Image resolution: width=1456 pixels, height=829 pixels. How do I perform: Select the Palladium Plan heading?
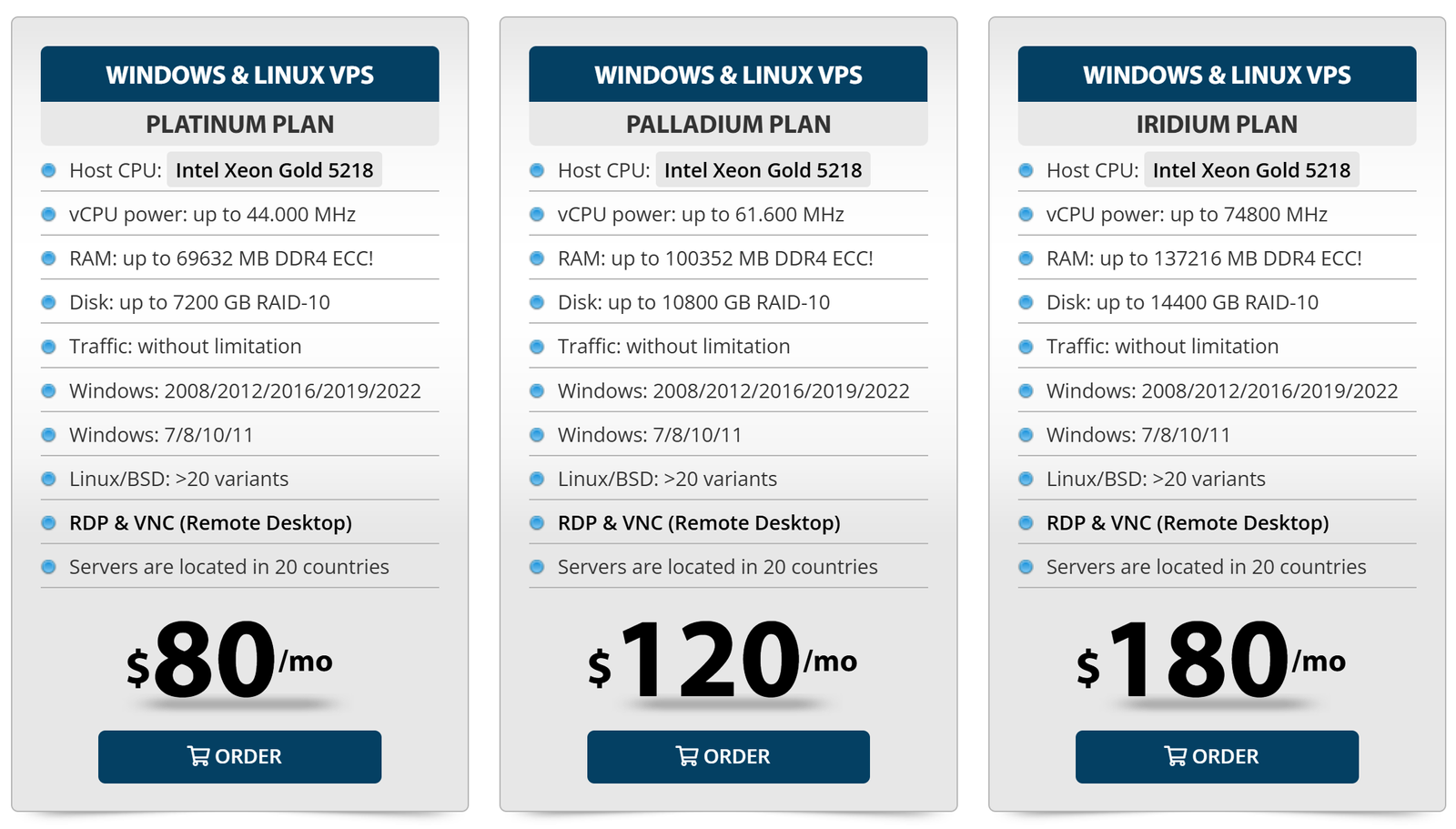pos(728,124)
